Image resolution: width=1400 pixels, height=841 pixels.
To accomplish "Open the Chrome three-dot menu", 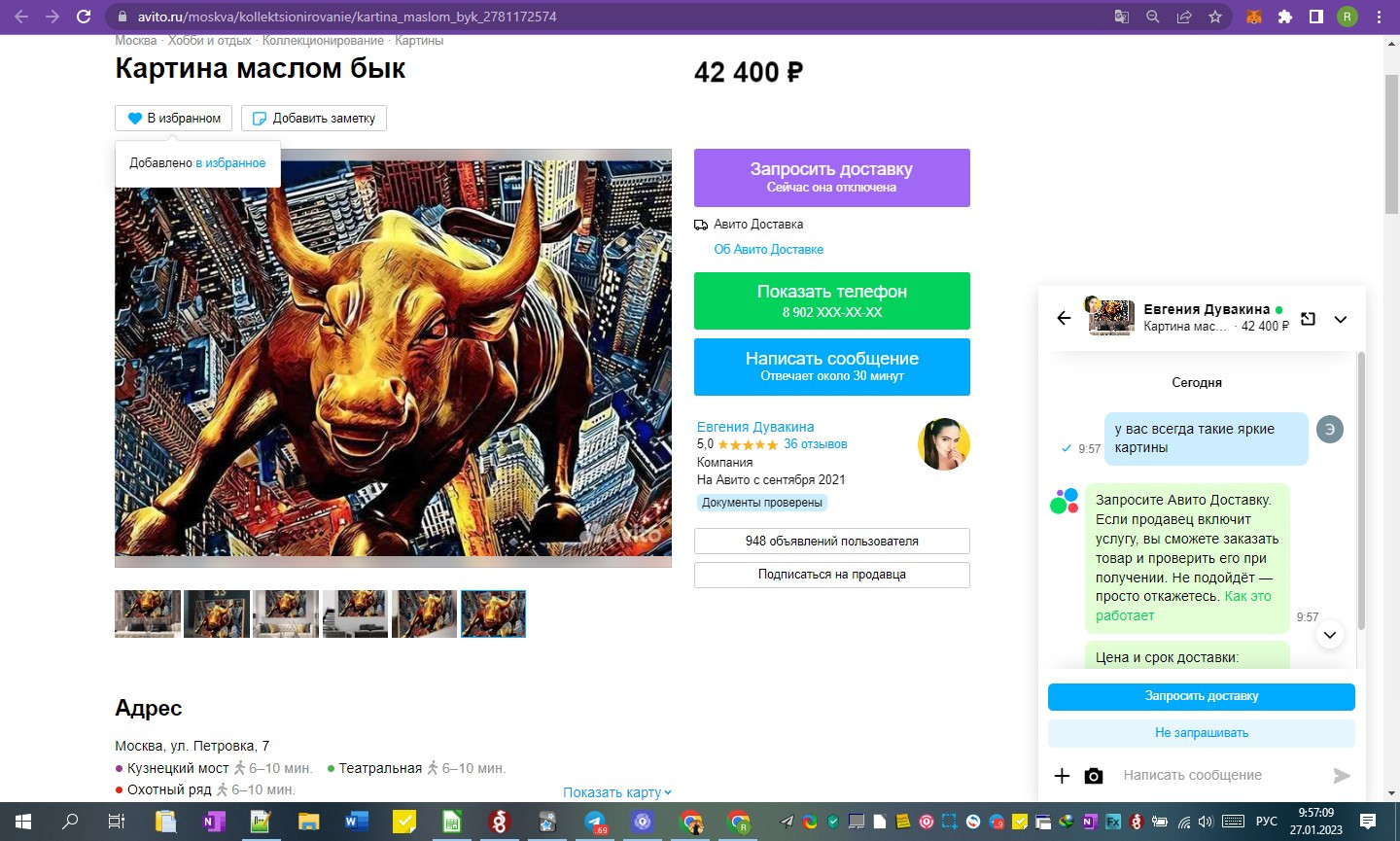I will (1379, 17).
